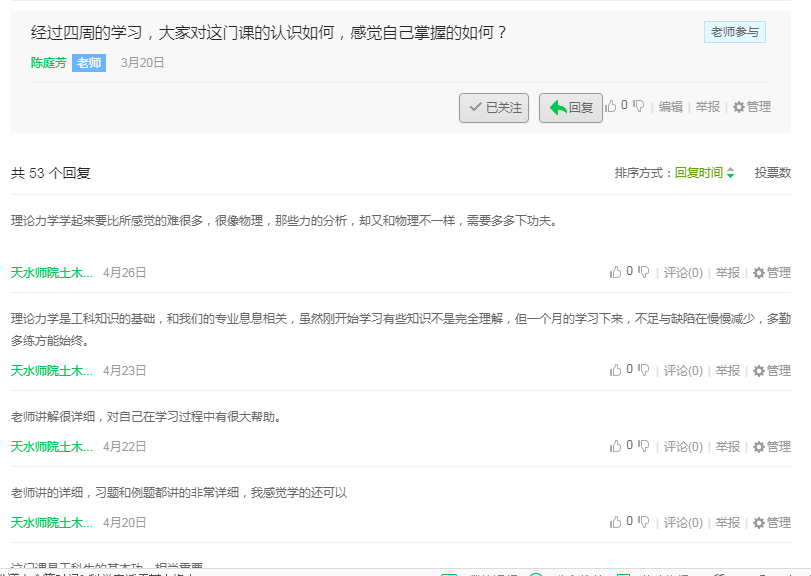811x576 pixels.
Task: Sort replies by 回复时间
Action: coord(704,173)
